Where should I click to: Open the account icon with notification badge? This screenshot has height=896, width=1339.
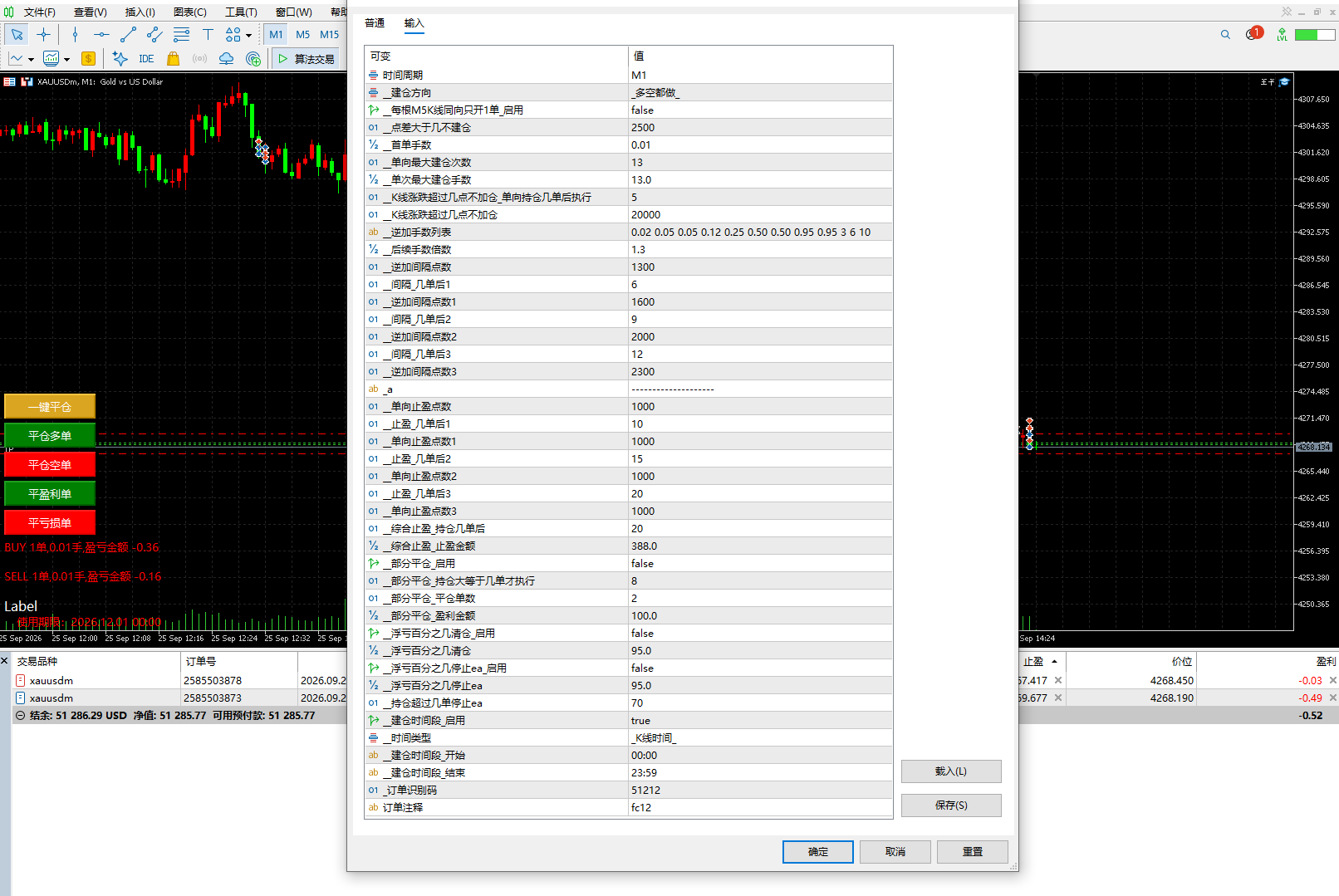coord(1253,34)
